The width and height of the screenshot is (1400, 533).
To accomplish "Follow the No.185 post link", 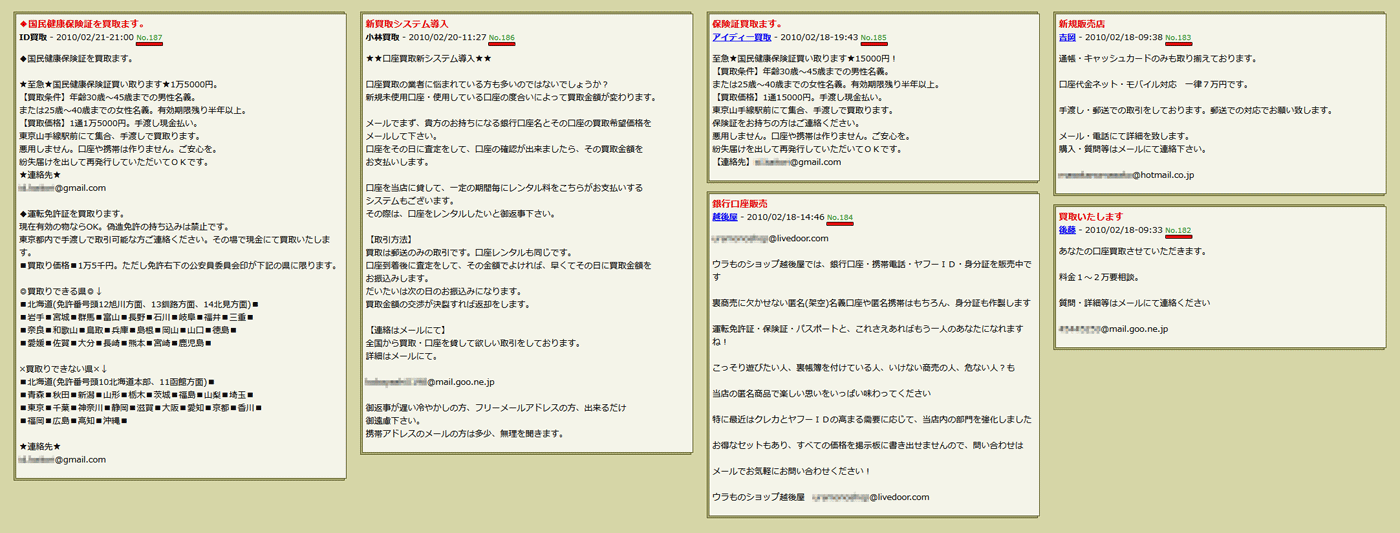I will point(873,37).
